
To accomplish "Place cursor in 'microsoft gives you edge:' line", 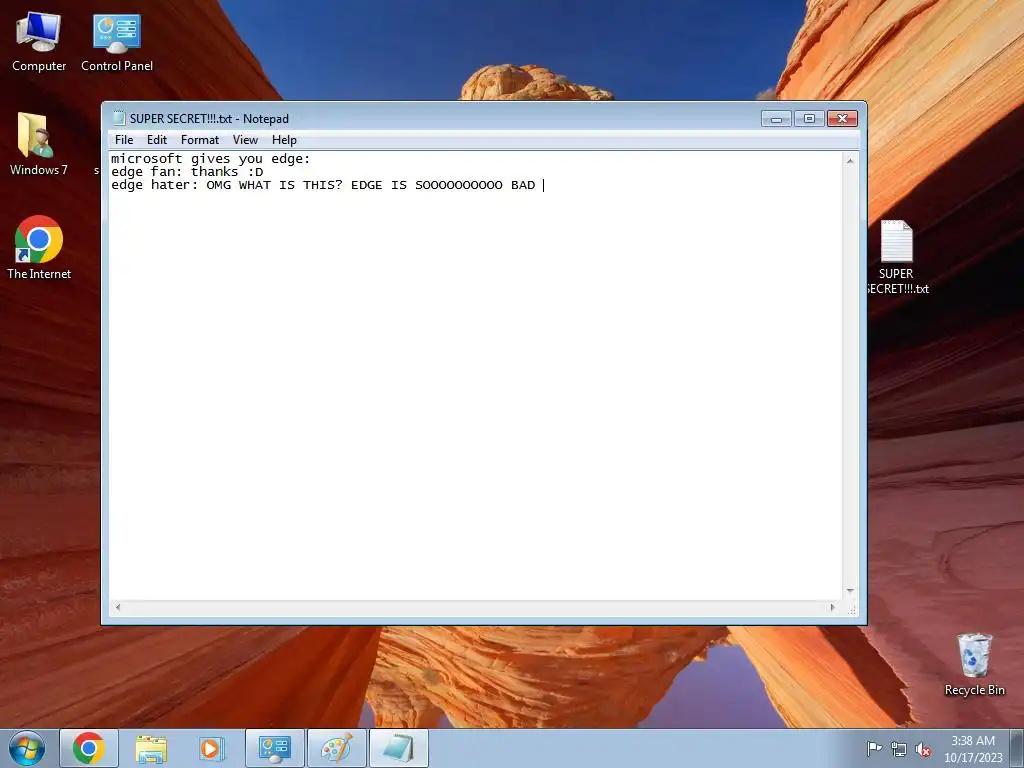I will [x=210, y=159].
